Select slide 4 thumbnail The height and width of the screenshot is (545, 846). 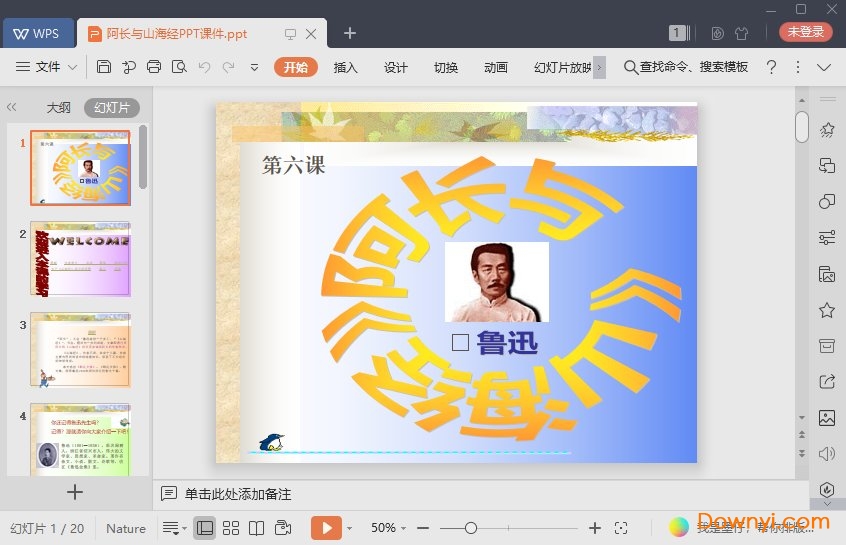80,439
